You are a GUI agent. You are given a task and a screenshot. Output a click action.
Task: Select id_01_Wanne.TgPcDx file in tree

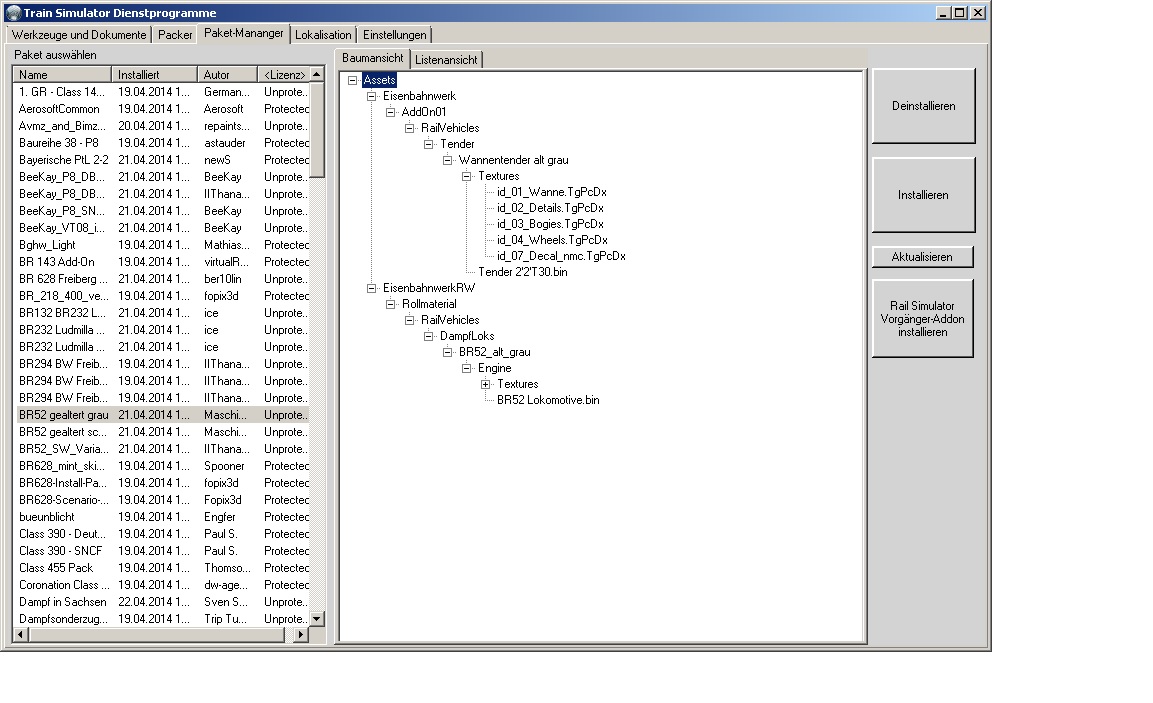coord(551,192)
